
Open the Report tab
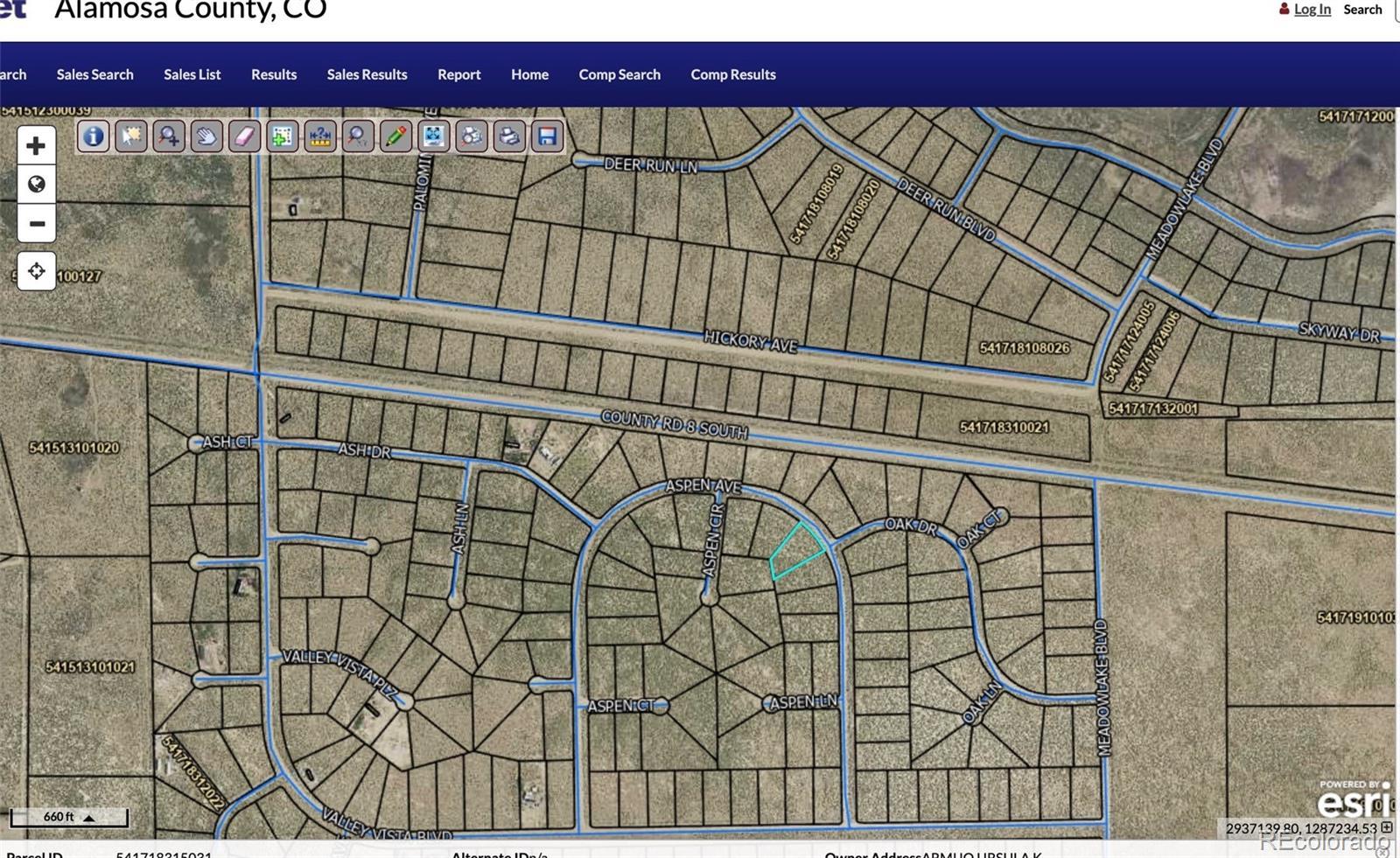click(x=458, y=74)
